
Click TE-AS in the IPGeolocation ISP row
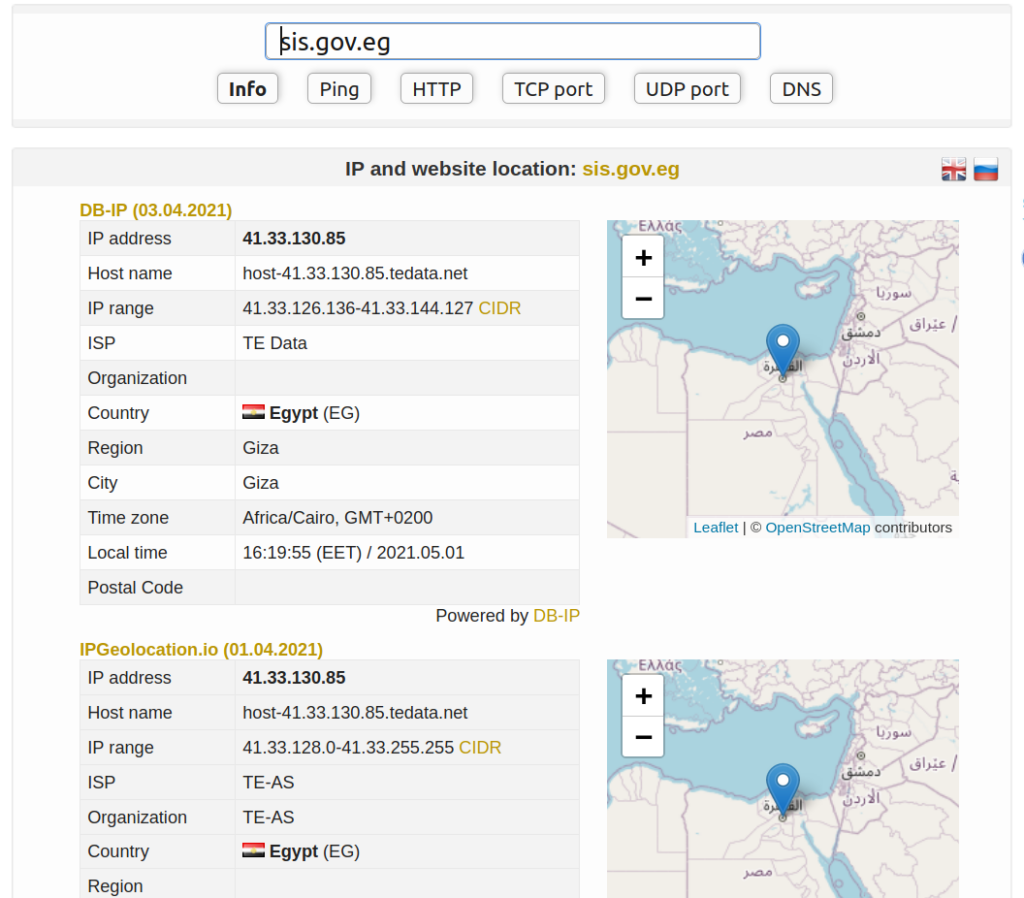[268, 782]
